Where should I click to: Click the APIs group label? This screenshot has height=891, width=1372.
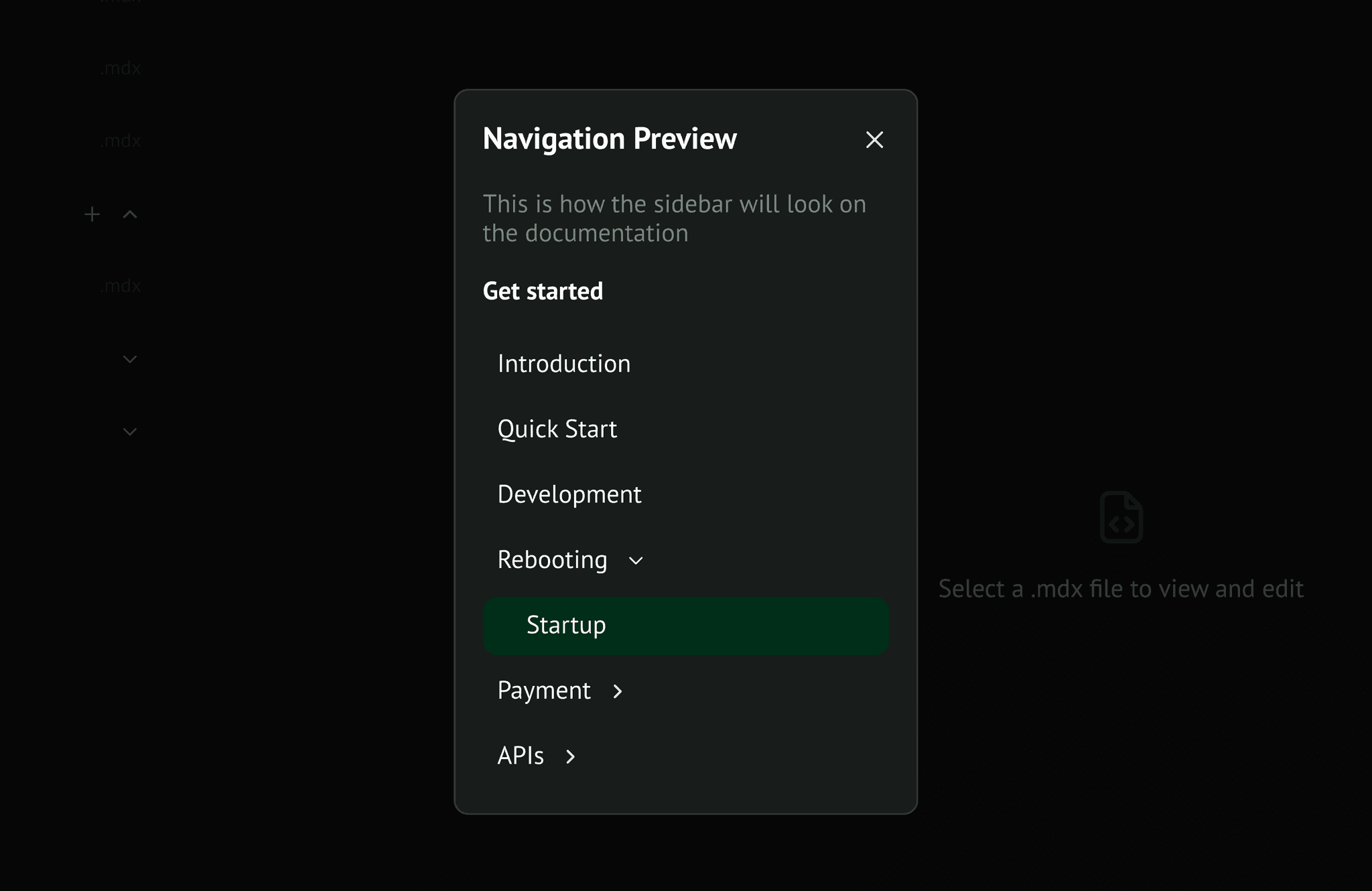(521, 756)
